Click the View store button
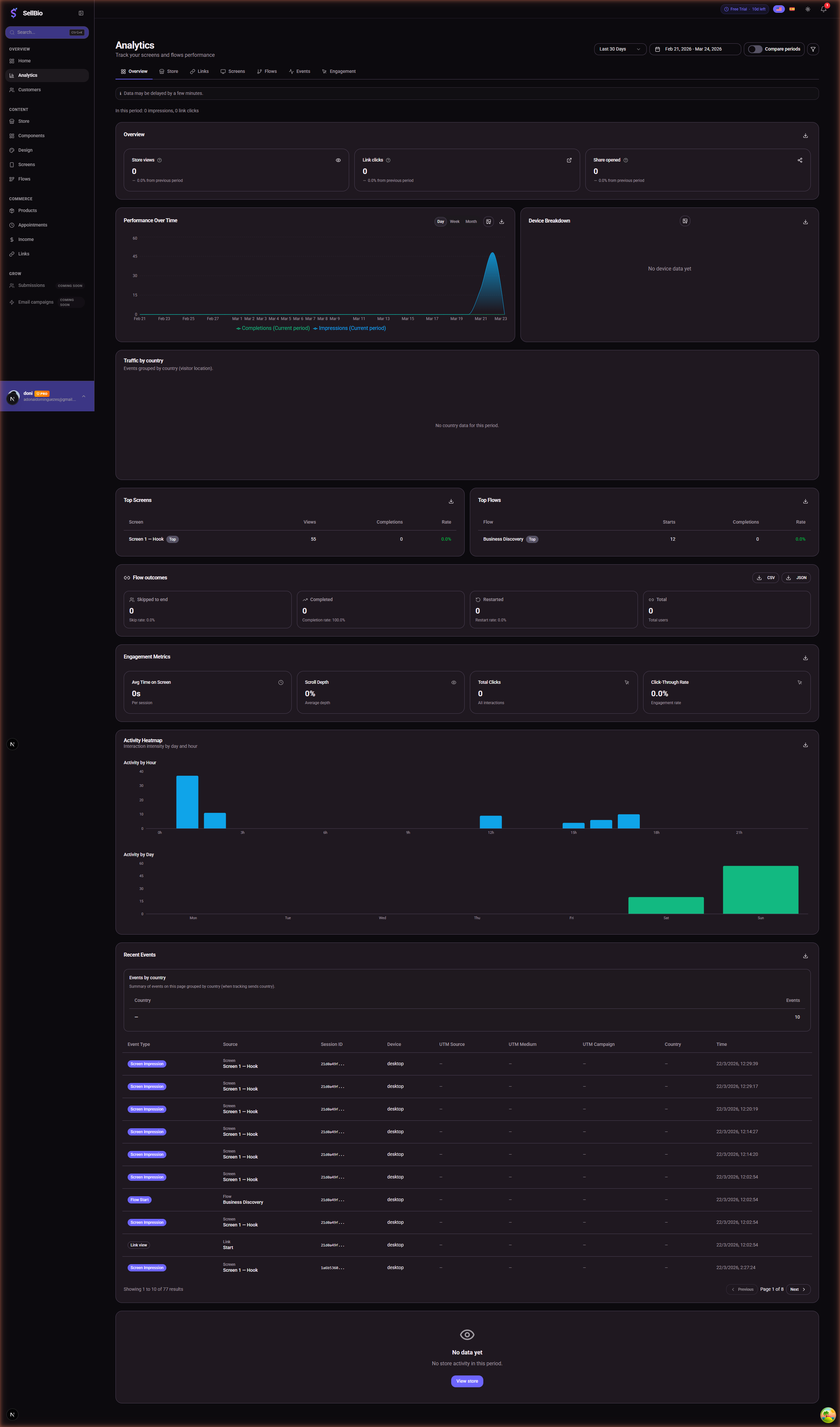840x1427 pixels. point(467,1381)
